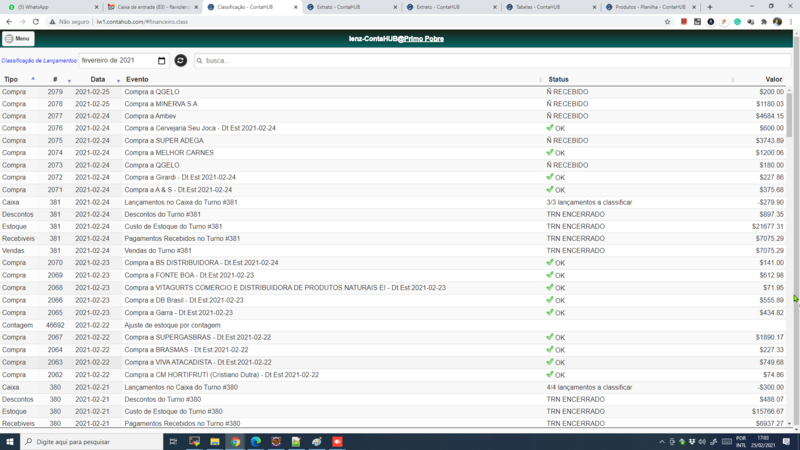Click the green circular extension icon
Viewport: 800px width, 450px height.
(x=737, y=22)
